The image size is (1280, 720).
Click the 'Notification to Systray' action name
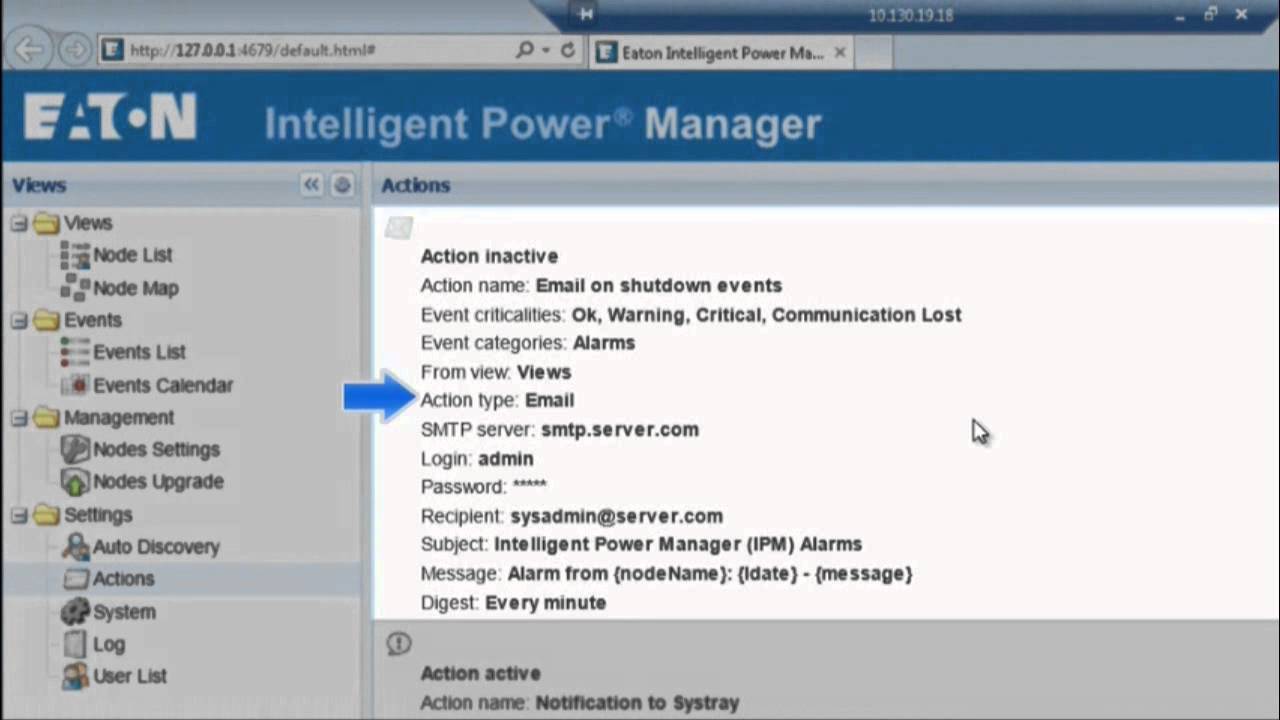(x=637, y=702)
